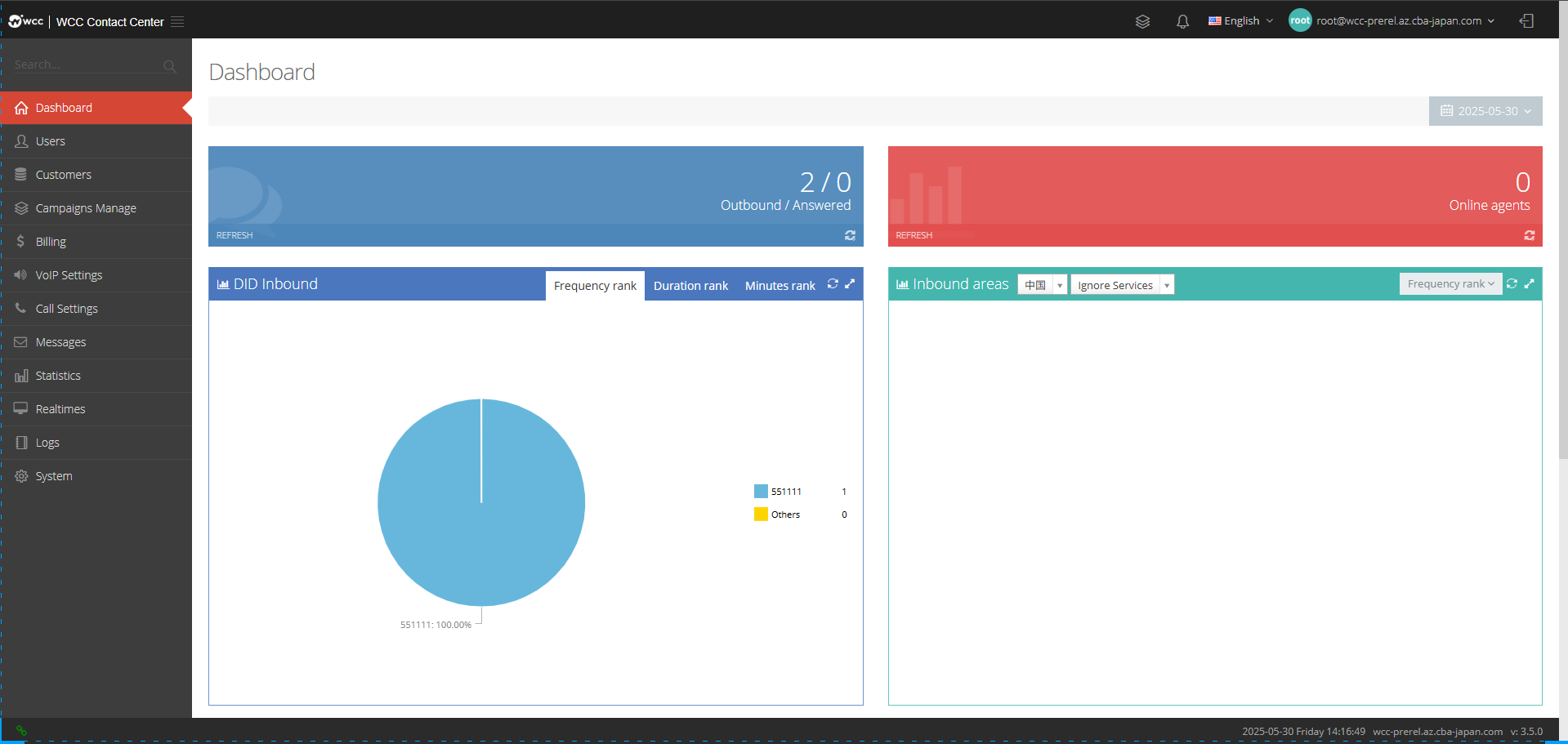The image size is (1568, 744).
Task: Click the Online agents count 0
Action: pyautogui.click(x=1523, y=182)
